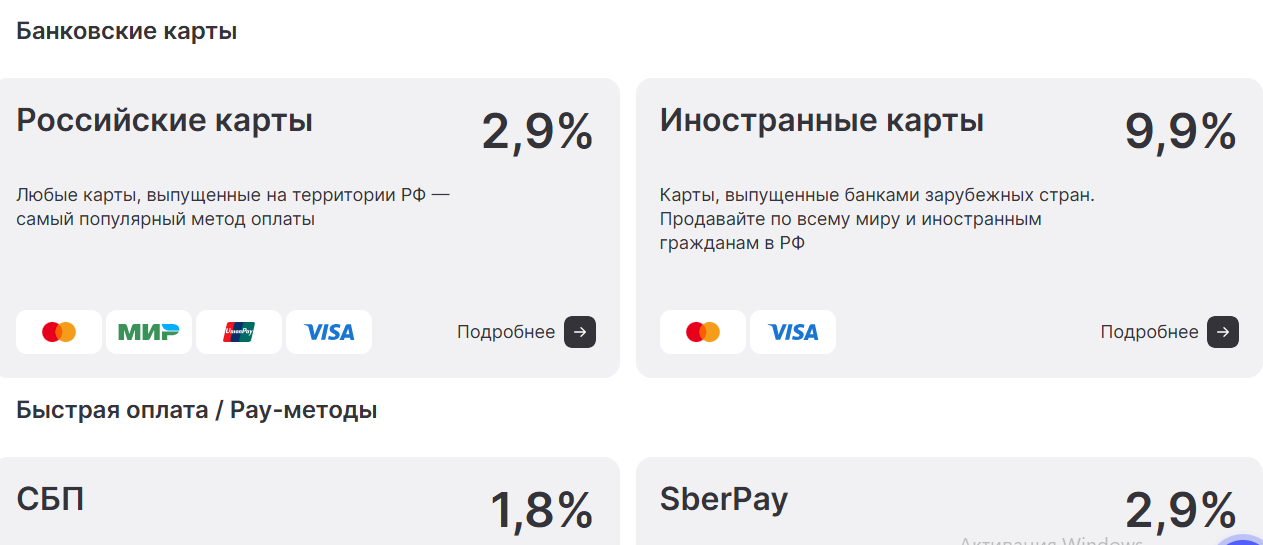Click the Российские карты card title

[x=165, y=121]
